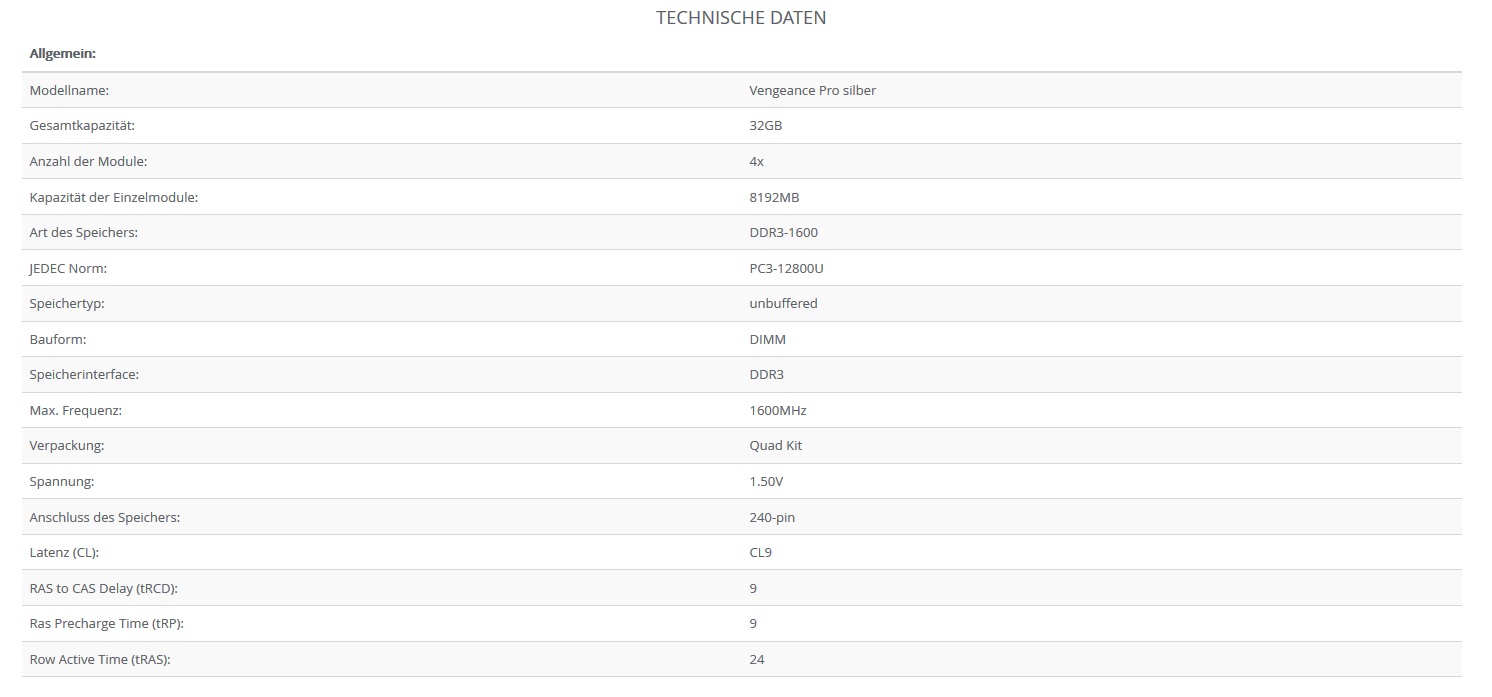Select the PC3-12800U value
The image size is (1492, 697).
tap(786, 268)
